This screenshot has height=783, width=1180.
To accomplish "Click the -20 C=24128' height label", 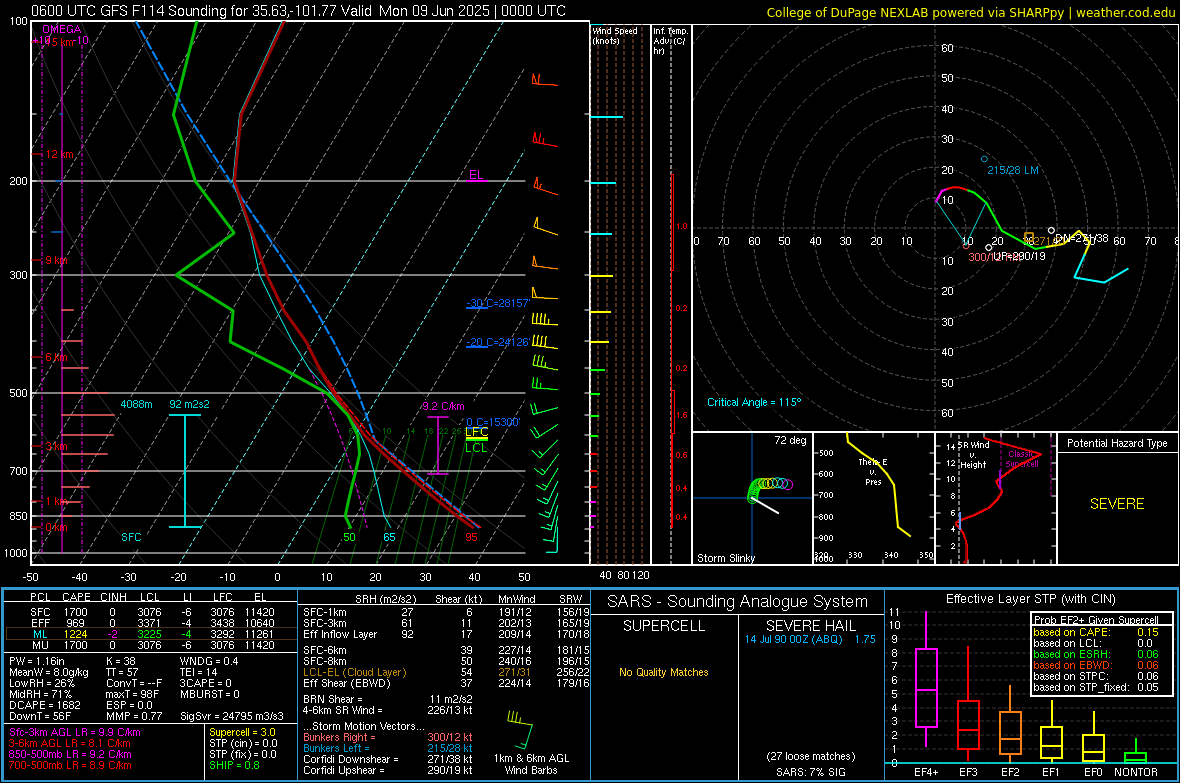I will point(498,342).
